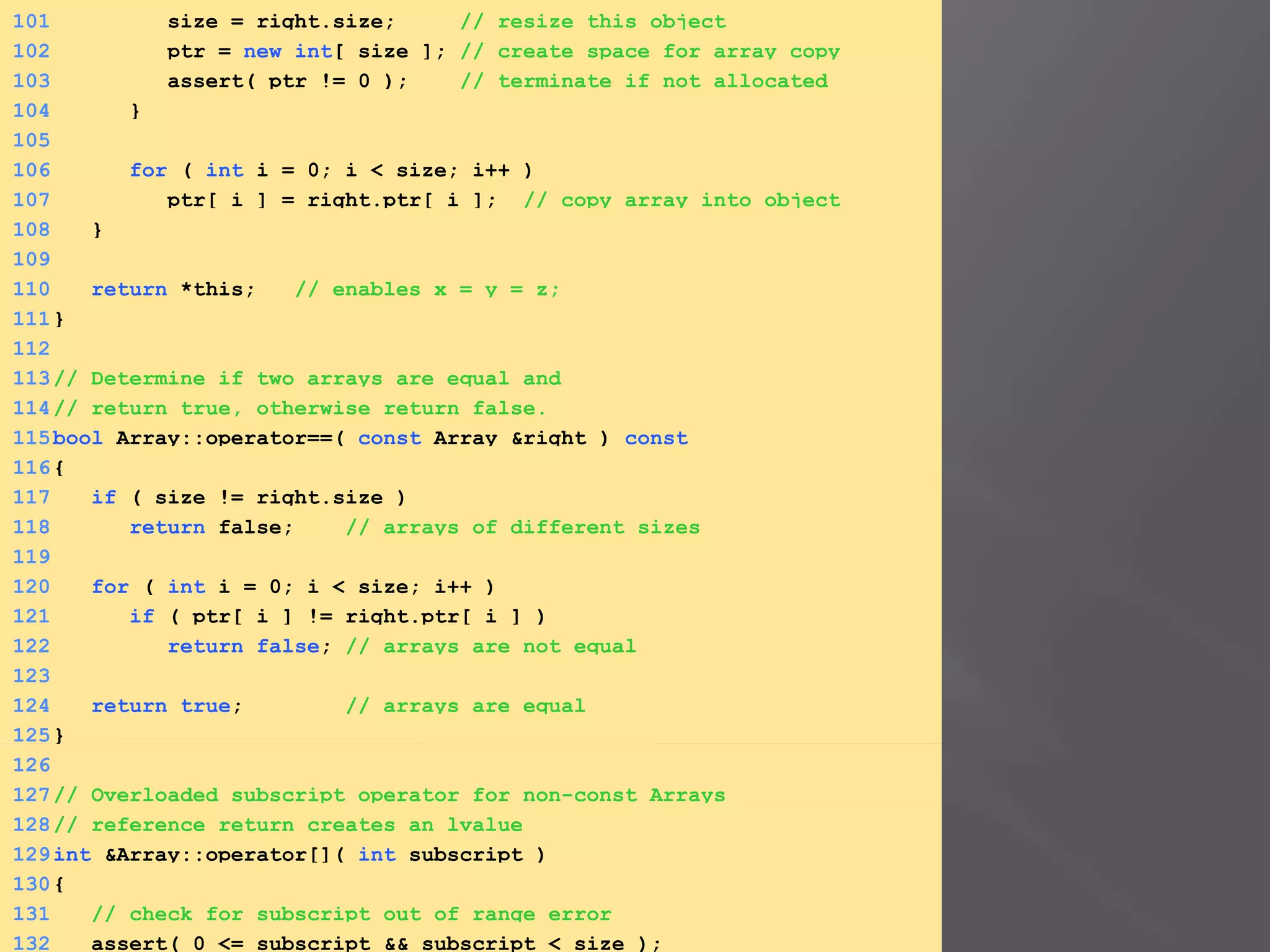Click 'Array::operator==' on line 115
This screenshot has width=1270, height=952.
[x=224, y=438]
